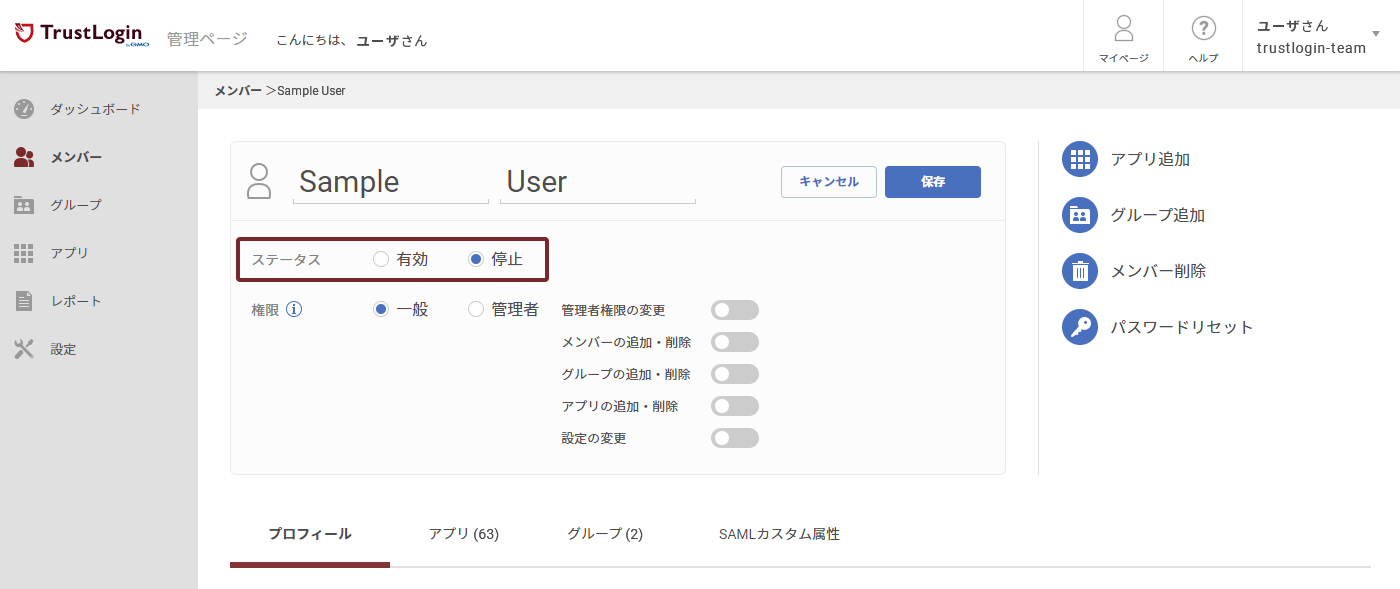Switch to the アプリ (63) tab
The image size is (1400, 589).
tap(463, 534)
